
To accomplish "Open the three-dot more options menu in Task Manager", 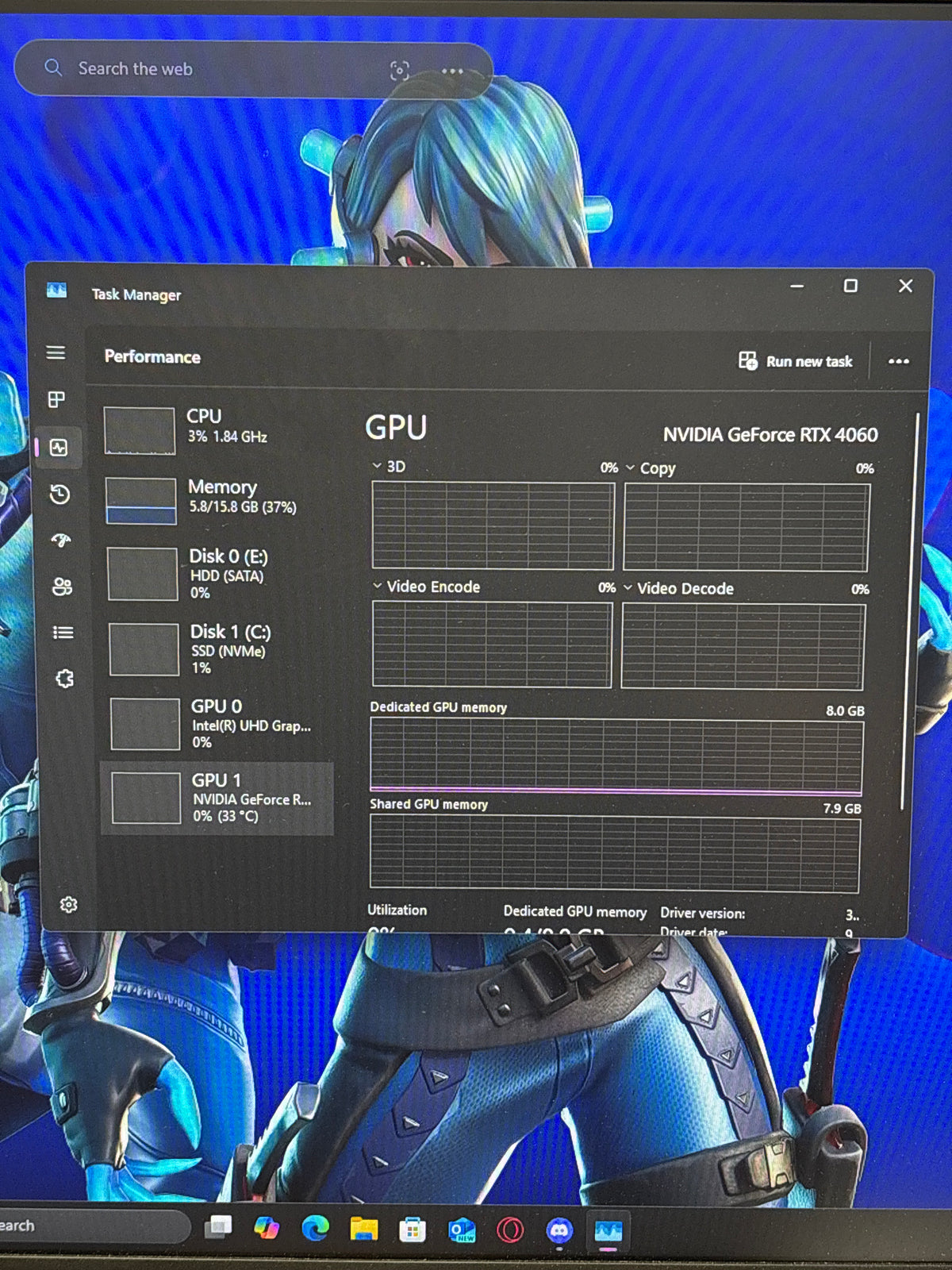I will tap(899, 361).
